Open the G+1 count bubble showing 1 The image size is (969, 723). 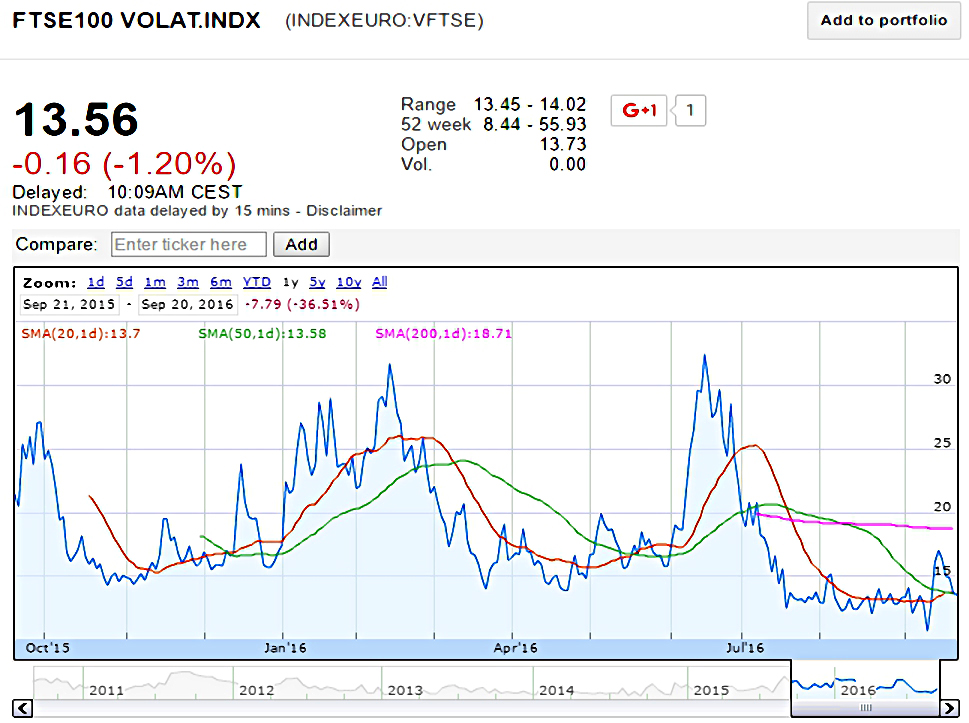(x=690, y=111)
